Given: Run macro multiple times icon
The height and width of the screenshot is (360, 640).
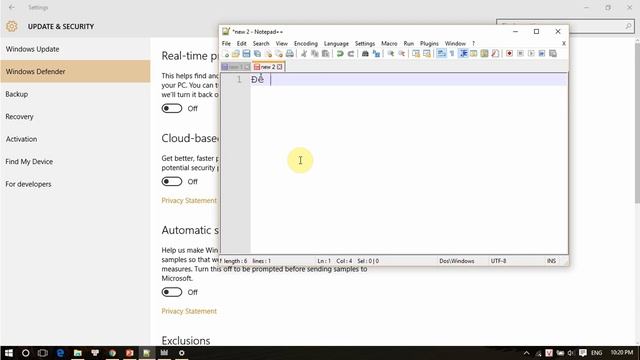Looking at the screenshot, I should coord(542,53).
